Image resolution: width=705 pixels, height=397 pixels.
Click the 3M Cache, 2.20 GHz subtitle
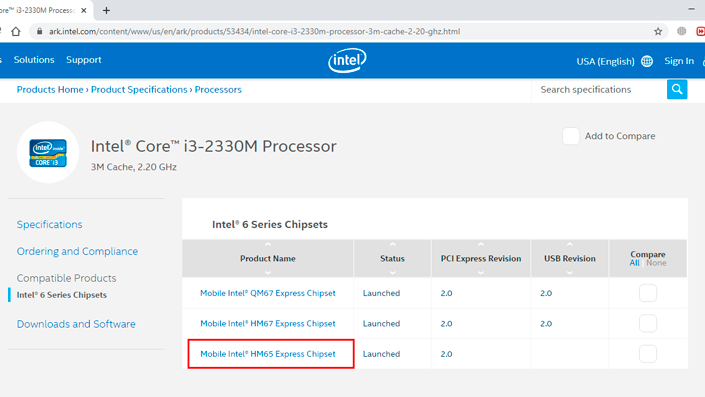[x=134, y=167]
